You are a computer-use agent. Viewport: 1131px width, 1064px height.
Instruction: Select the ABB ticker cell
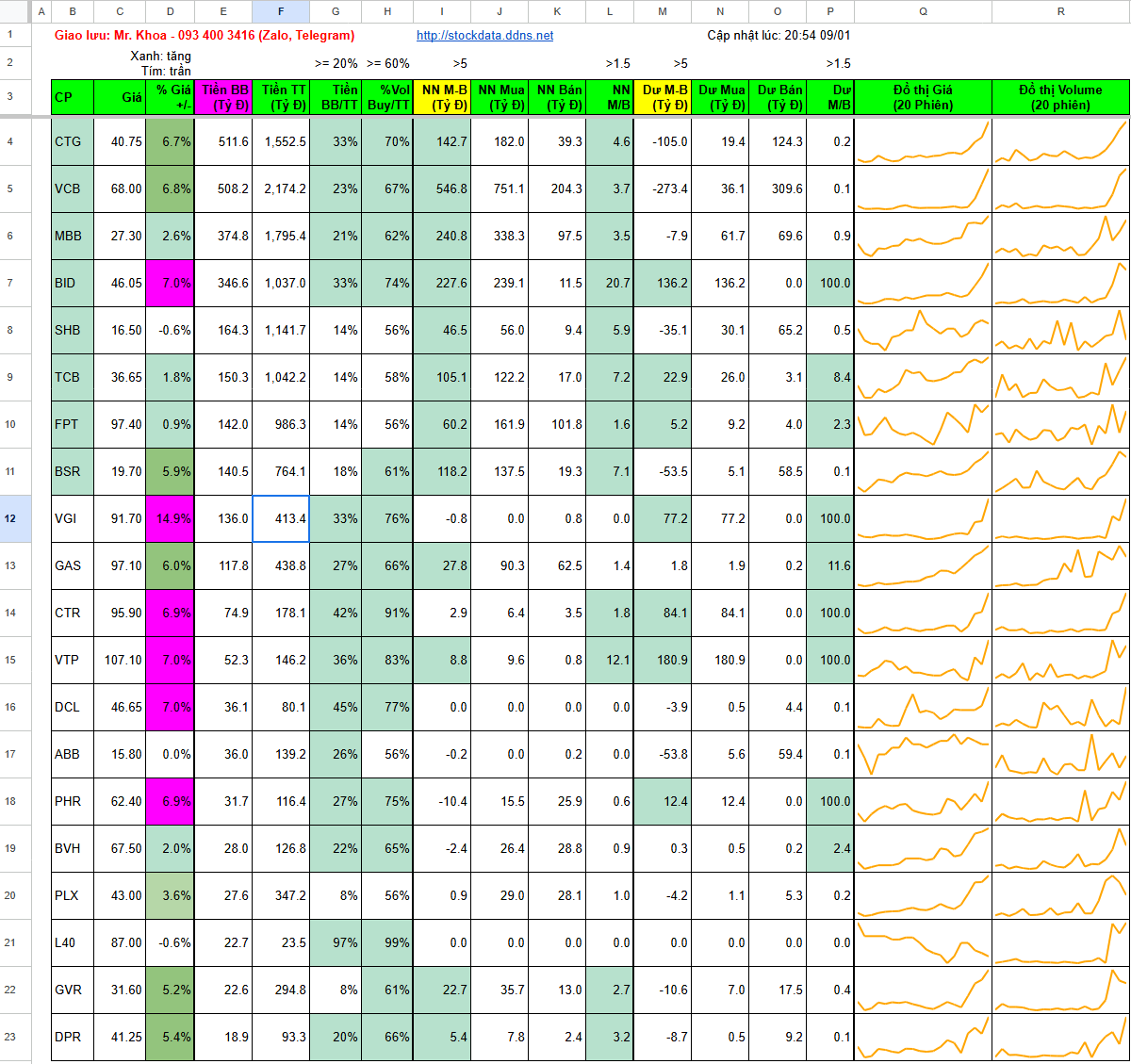point(73,754)
